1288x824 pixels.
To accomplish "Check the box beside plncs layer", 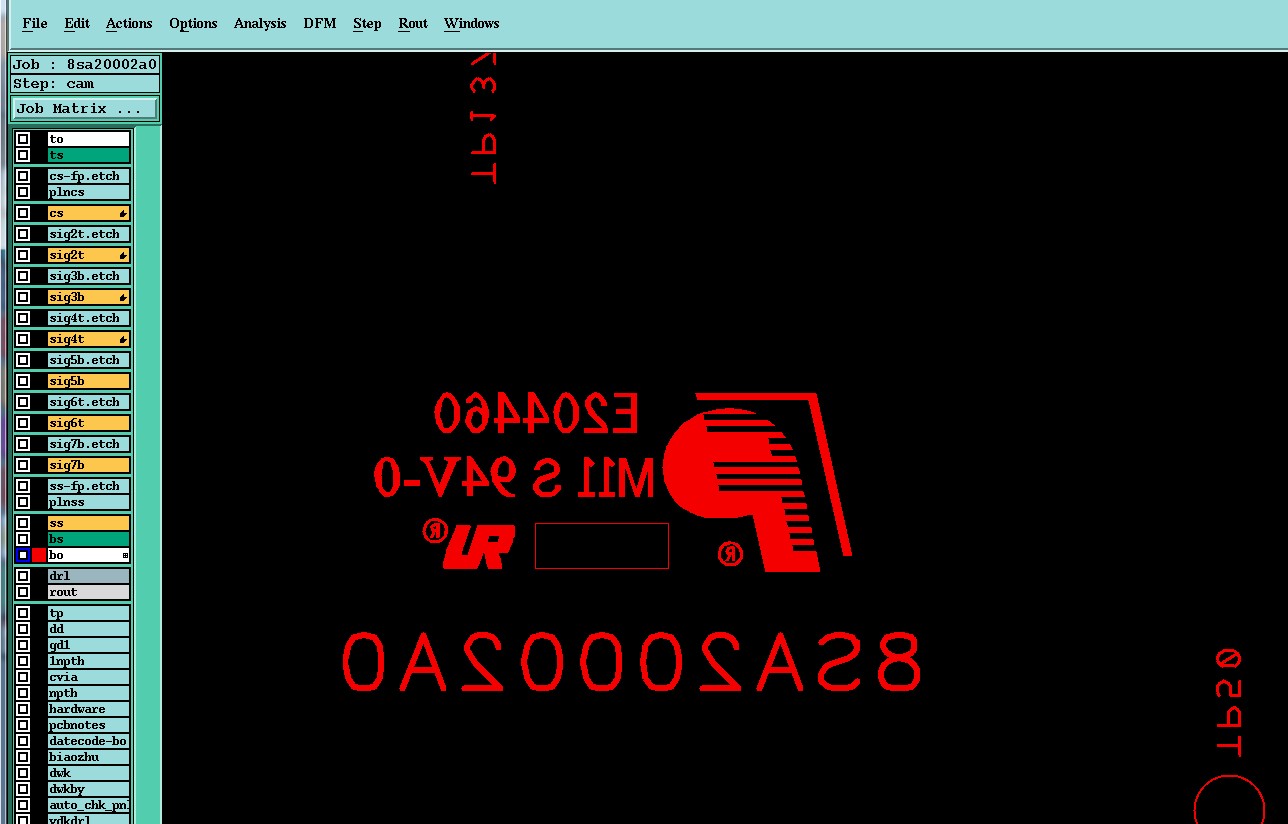I will click(x=23, y=192).
